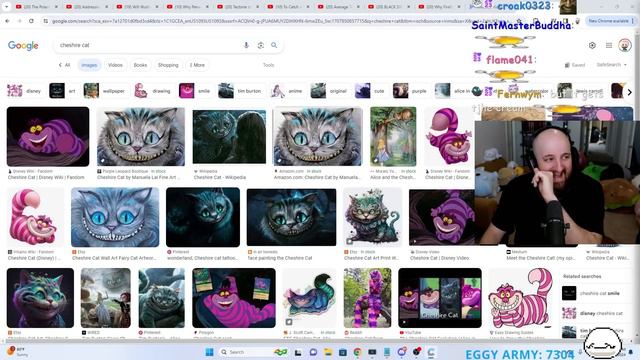
Task: Open the weather widget in the taskbar
Action: point(18,351)
